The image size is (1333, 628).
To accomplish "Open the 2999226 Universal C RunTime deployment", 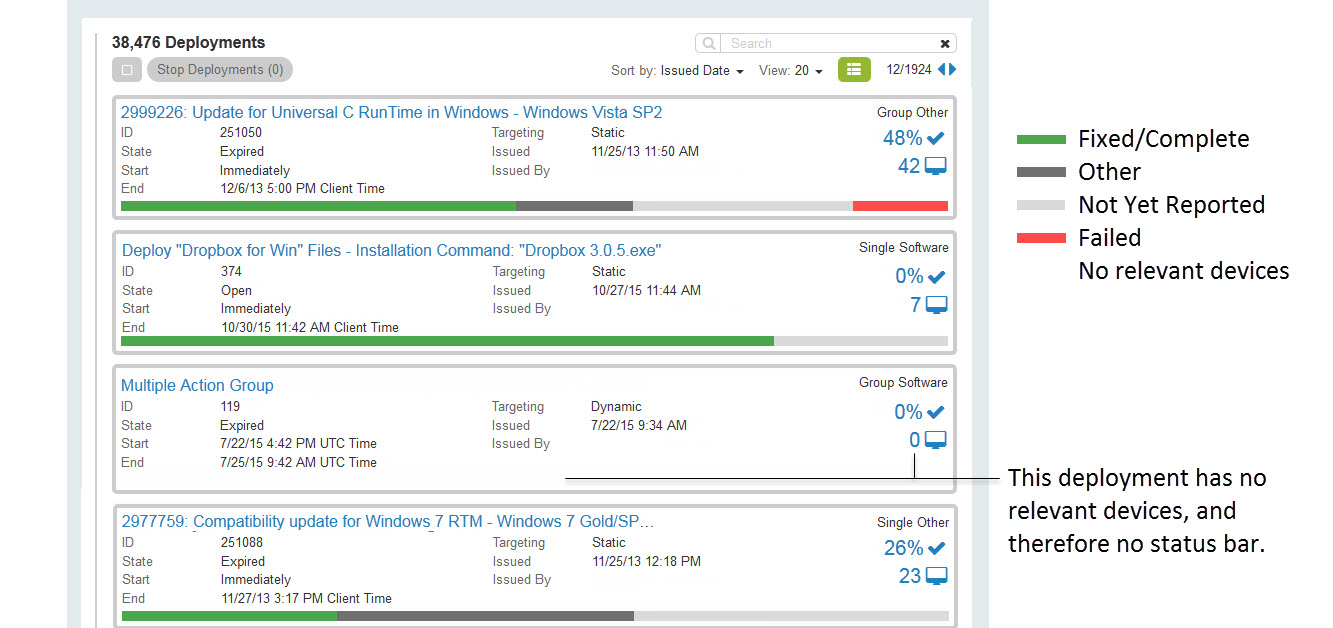I will click(x=391, y=112).
